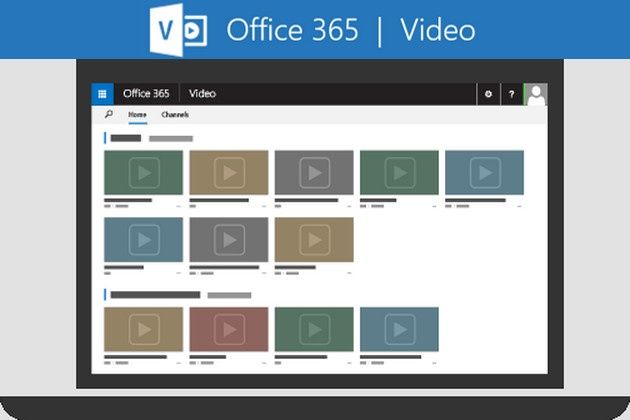This screenshot has width=630, height=420.
Task: Play the green video in the bottom row
Action: pyautogui.click(x=314, y=329)
